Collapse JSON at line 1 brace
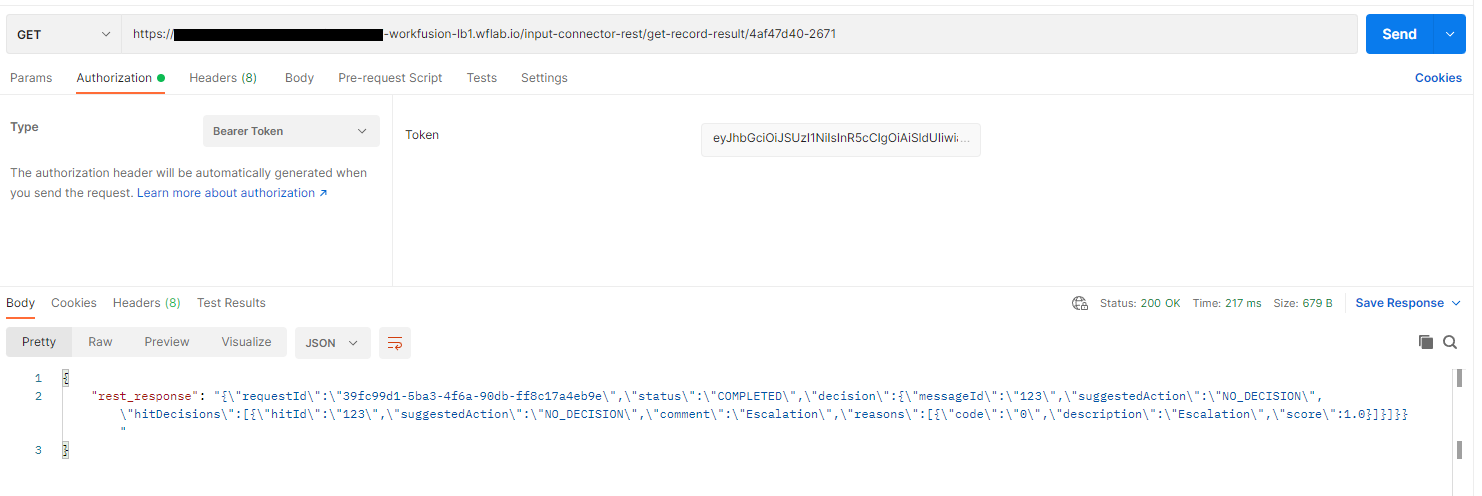 click(66, 378)
